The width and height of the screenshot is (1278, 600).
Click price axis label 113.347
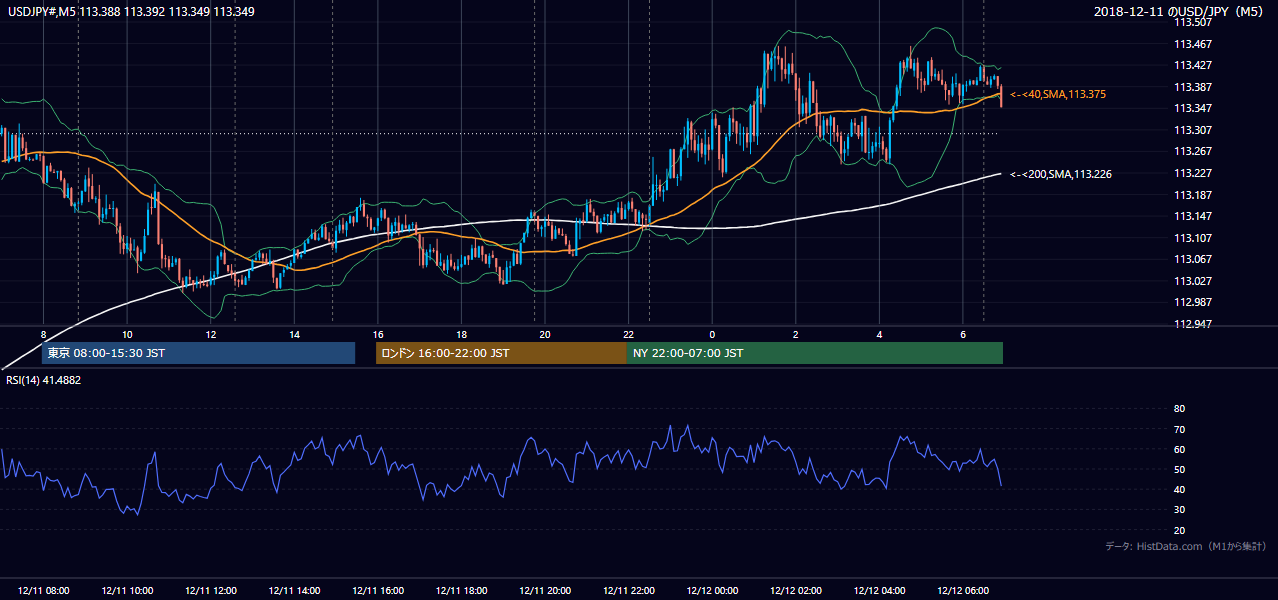[x=1193, y=108]
